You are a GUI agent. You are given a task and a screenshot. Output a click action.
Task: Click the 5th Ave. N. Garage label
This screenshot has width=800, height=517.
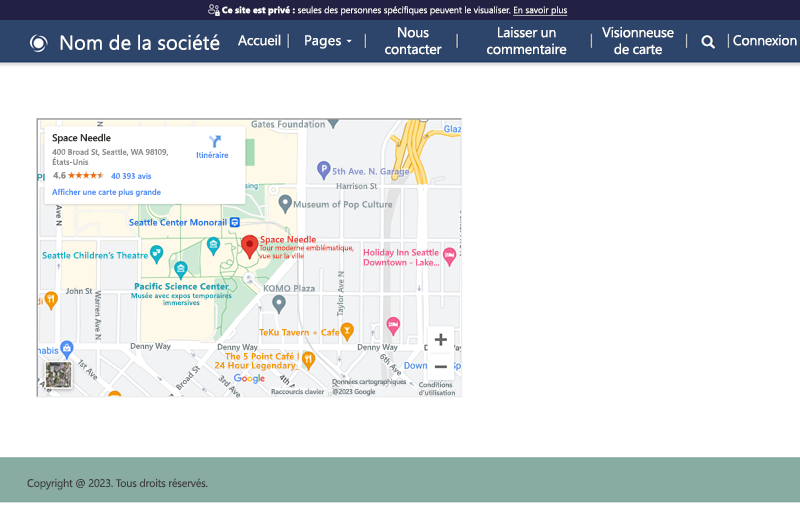click(x=370, y=171)
